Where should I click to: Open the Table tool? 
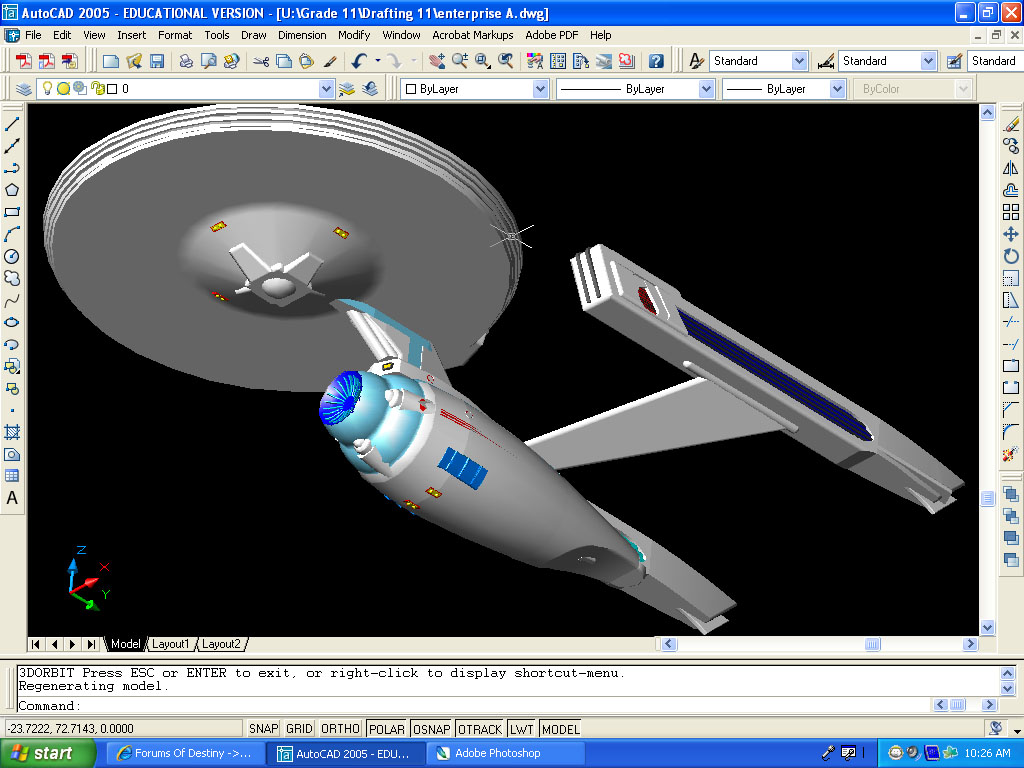tap(12, 476)
